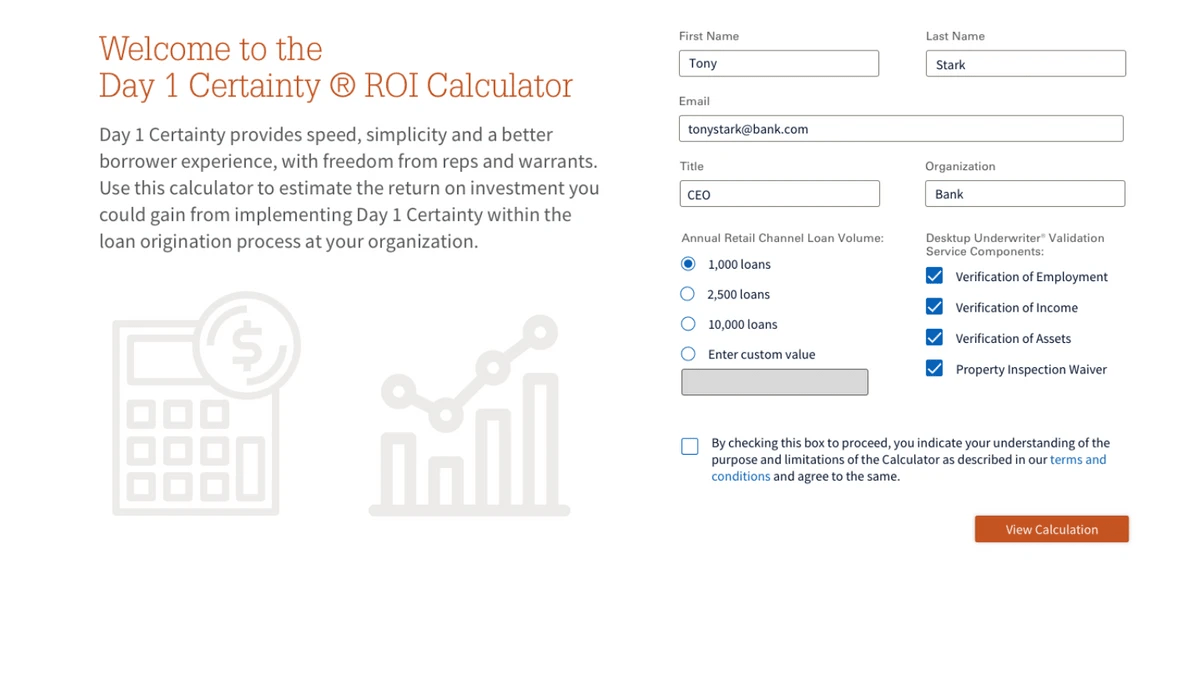The width and height of the screenshot is (1199, 675).
Task: Uncheck Verification of Employment checkbox
Action: (x=934, y=276)
